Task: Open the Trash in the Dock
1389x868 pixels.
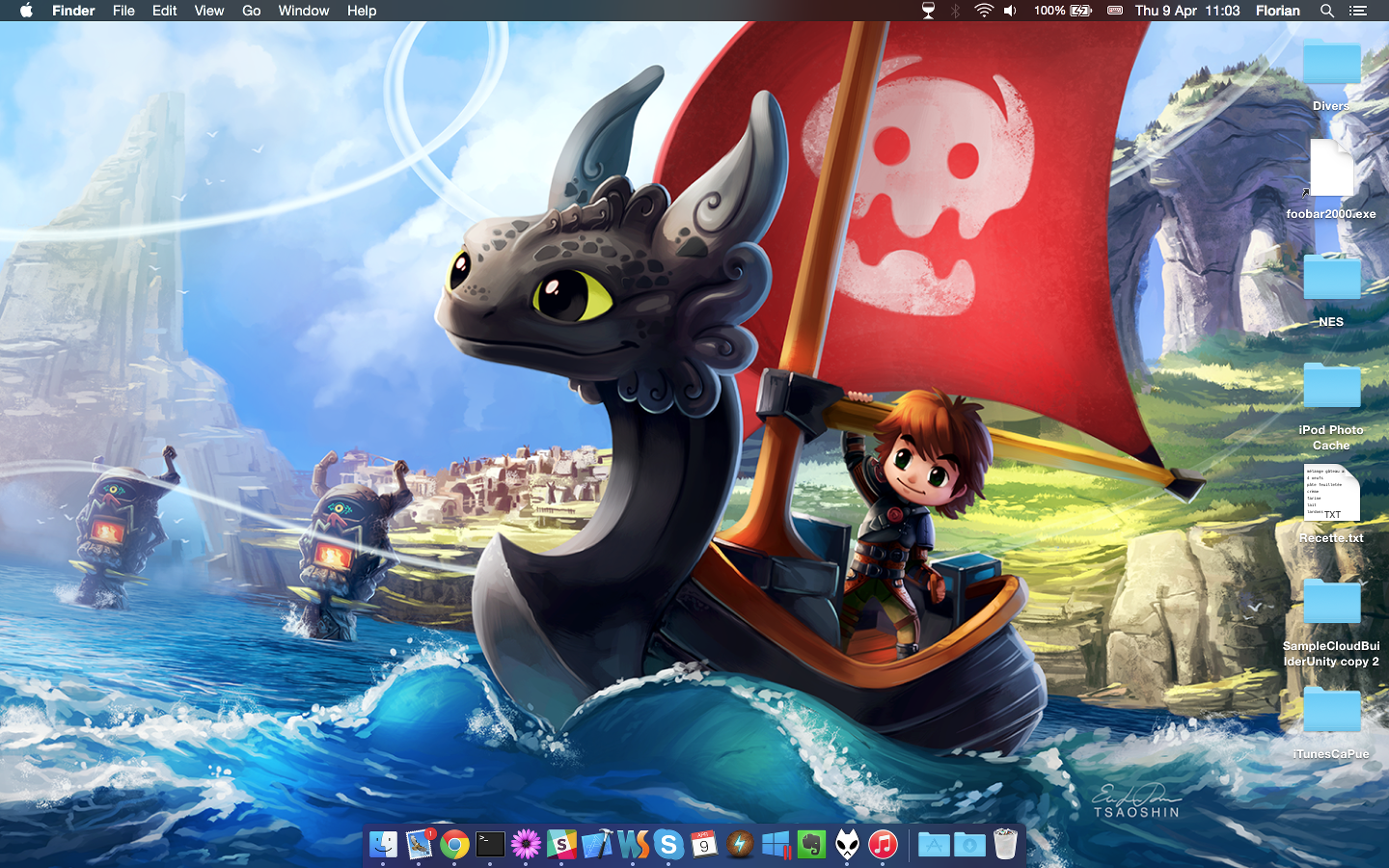Action: pos(1005,845)
